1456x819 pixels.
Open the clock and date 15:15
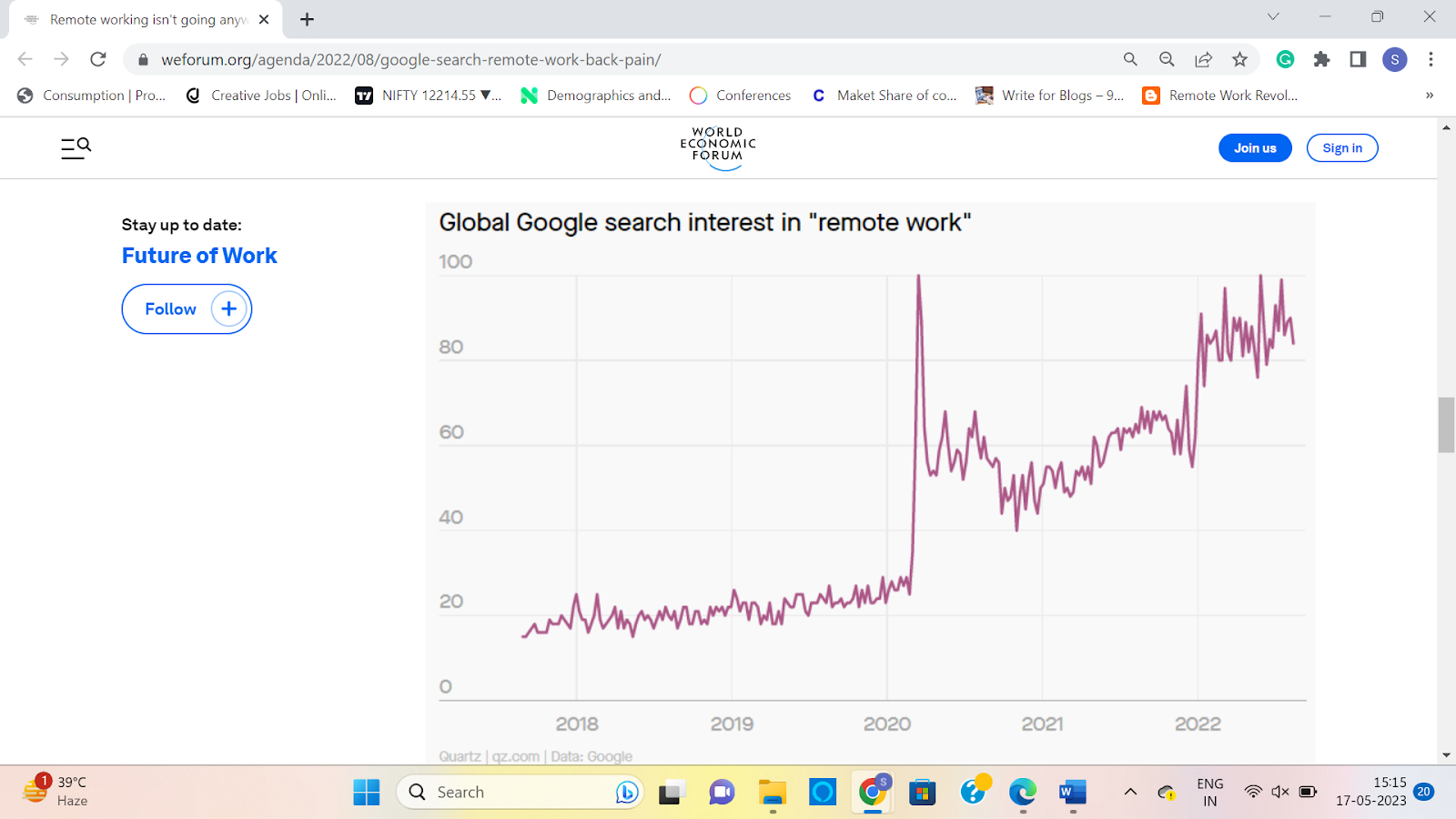[x=1370, y=792]
